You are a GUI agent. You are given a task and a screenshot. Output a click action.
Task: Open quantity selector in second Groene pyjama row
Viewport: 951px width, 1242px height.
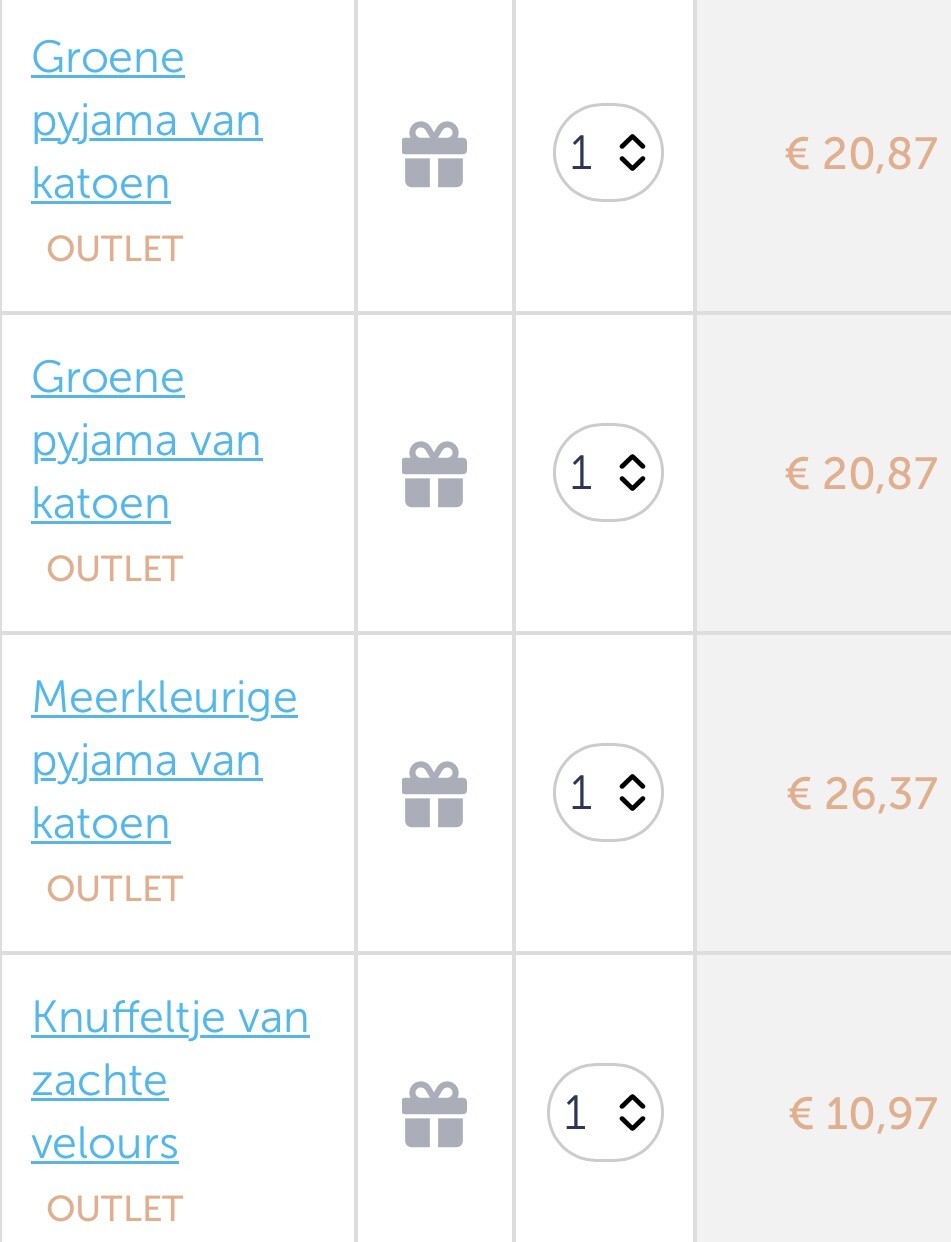(x=608, y=472)
